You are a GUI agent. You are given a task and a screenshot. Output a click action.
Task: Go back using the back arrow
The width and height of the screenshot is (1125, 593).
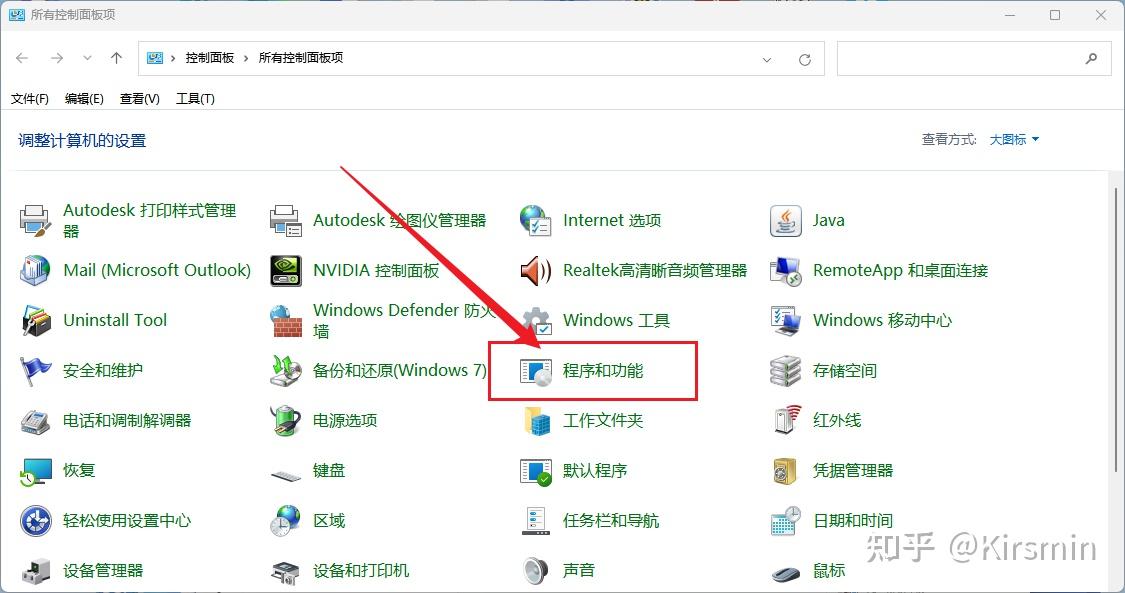[22, 58]
